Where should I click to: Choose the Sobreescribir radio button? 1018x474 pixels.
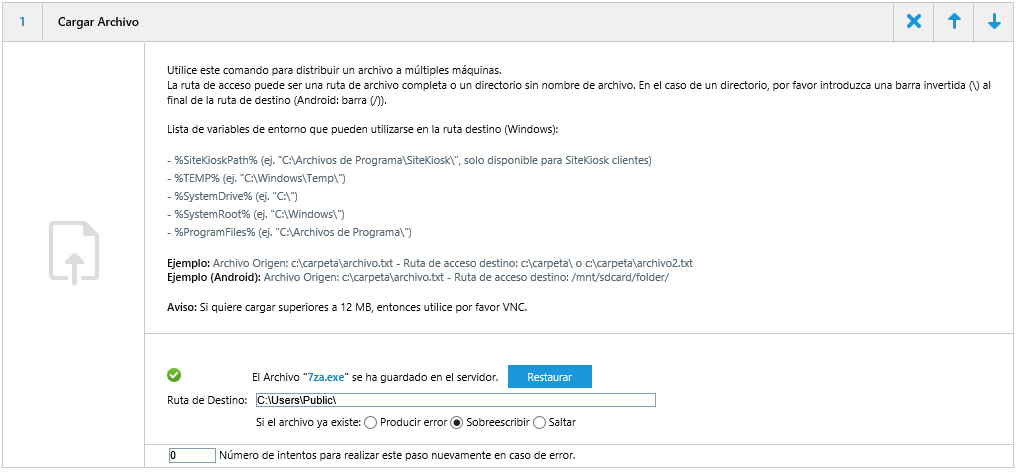(457, 422)
